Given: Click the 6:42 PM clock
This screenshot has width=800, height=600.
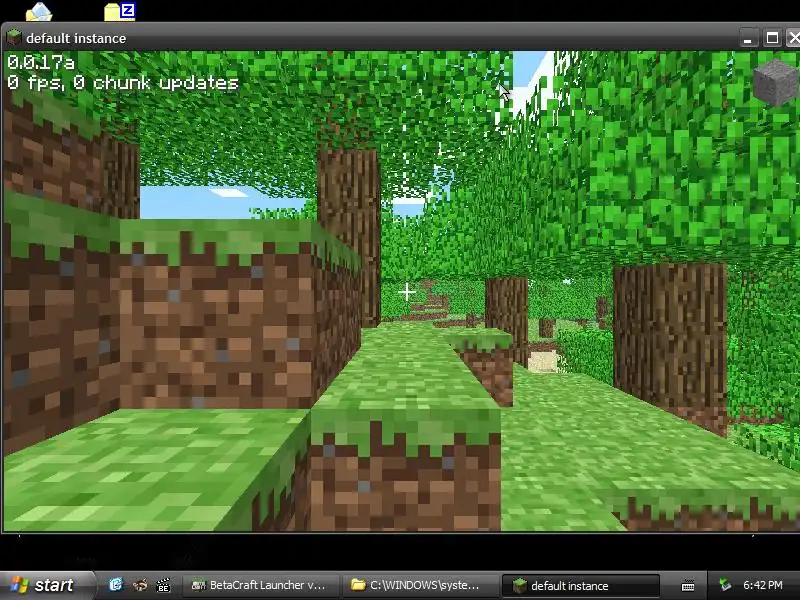Looking at the screenshot, I should click(x=763, y=585).
